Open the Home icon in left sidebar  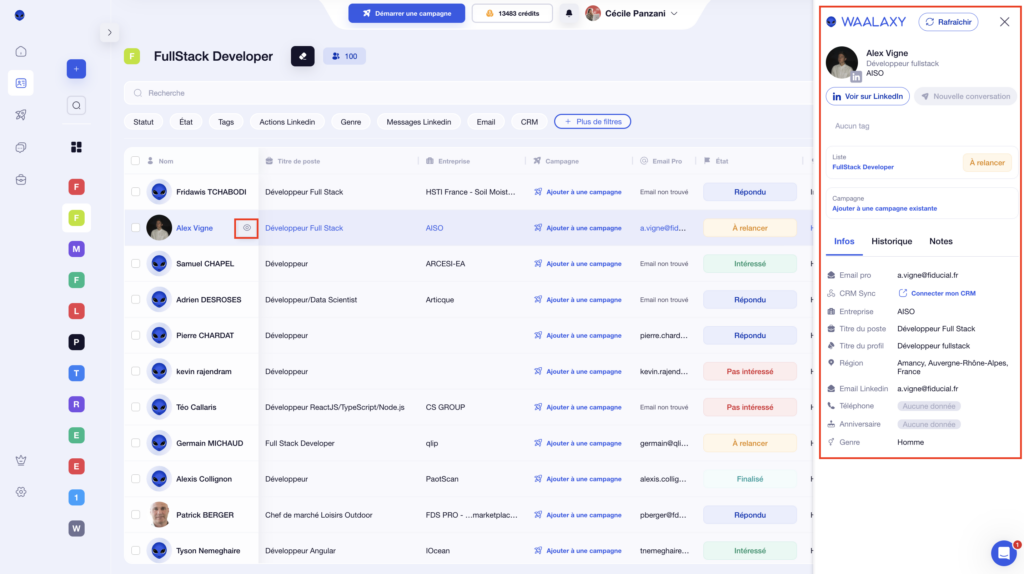tap(21, 51)
